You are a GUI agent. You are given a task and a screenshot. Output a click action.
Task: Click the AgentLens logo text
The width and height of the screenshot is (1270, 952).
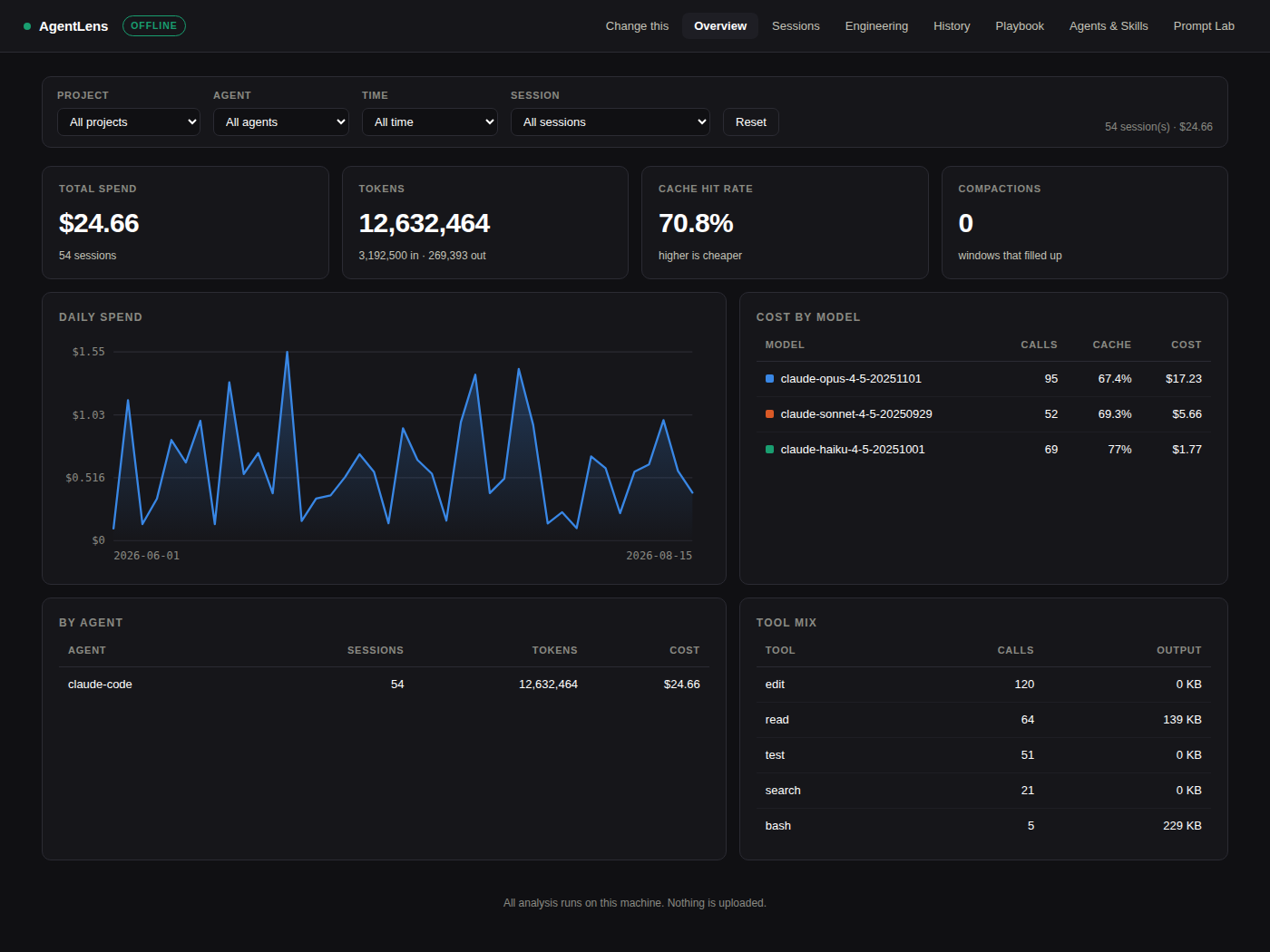point(73,26)
